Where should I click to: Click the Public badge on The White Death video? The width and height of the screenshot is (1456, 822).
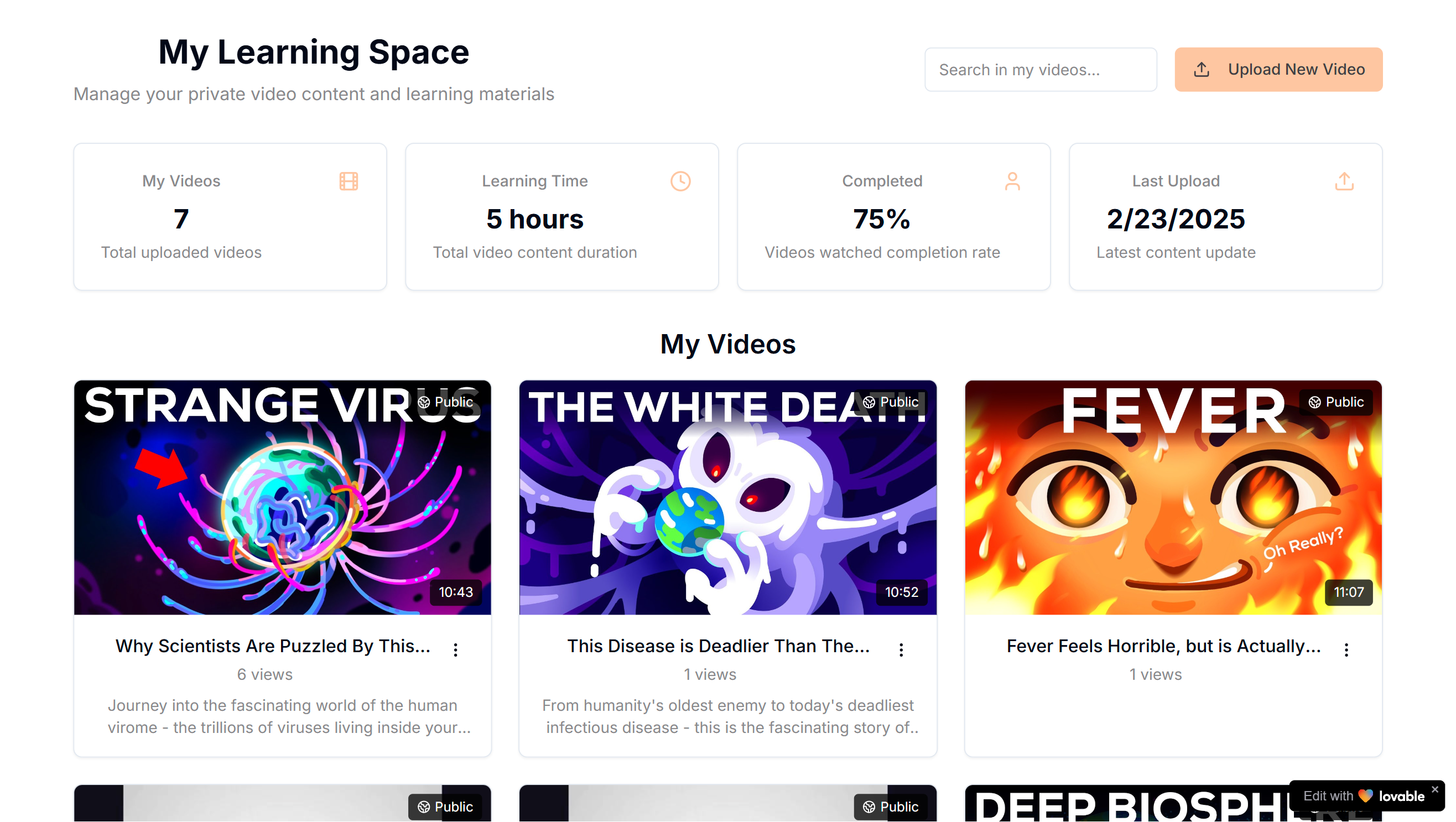click(890, 402)
